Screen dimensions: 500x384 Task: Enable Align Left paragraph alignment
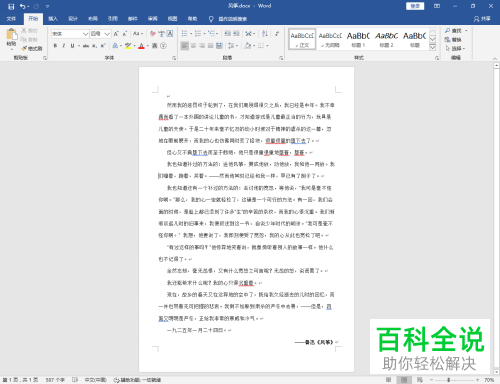tap(185, 46)
